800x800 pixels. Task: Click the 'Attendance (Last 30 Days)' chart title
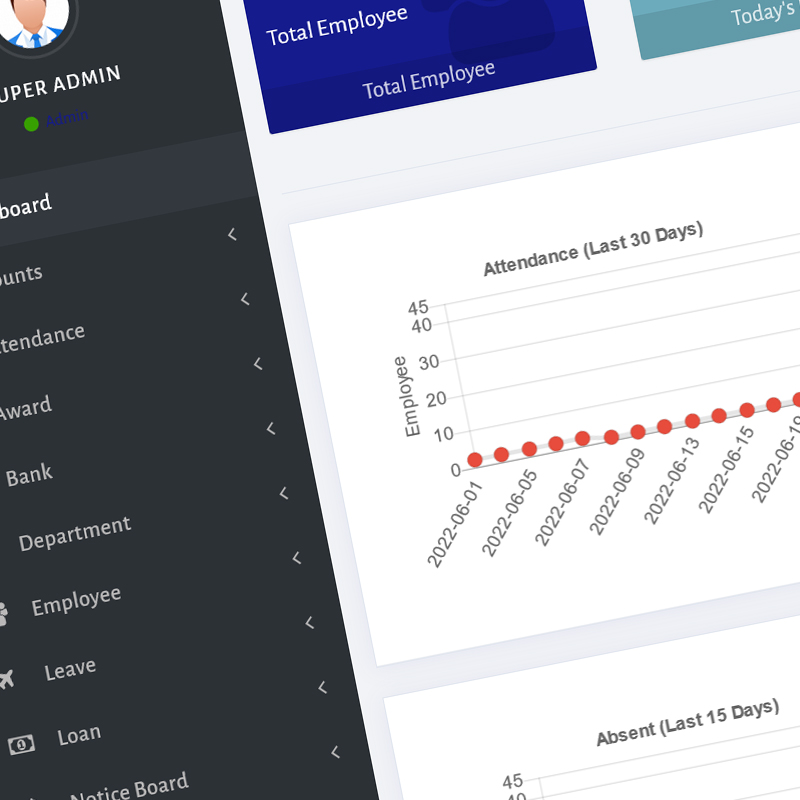(x=593, y=248)
